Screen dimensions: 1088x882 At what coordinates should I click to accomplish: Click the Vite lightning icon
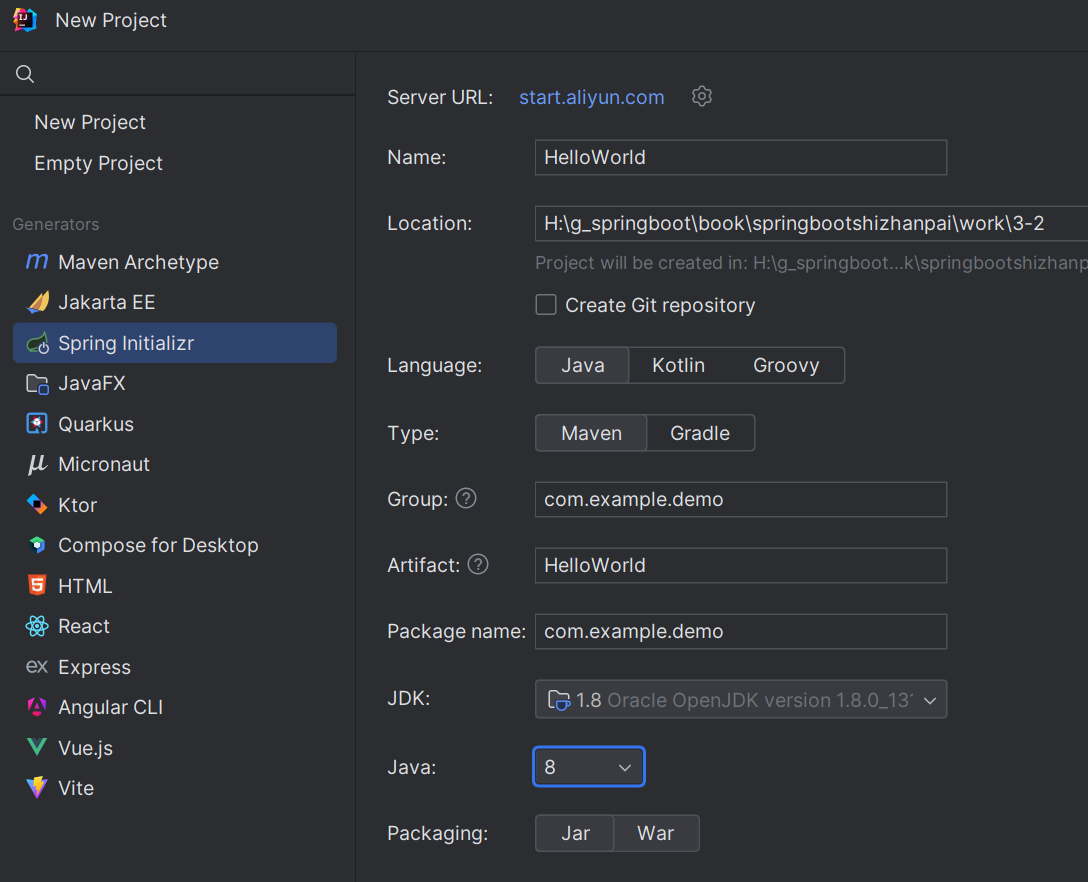click(x=37, y=787)
